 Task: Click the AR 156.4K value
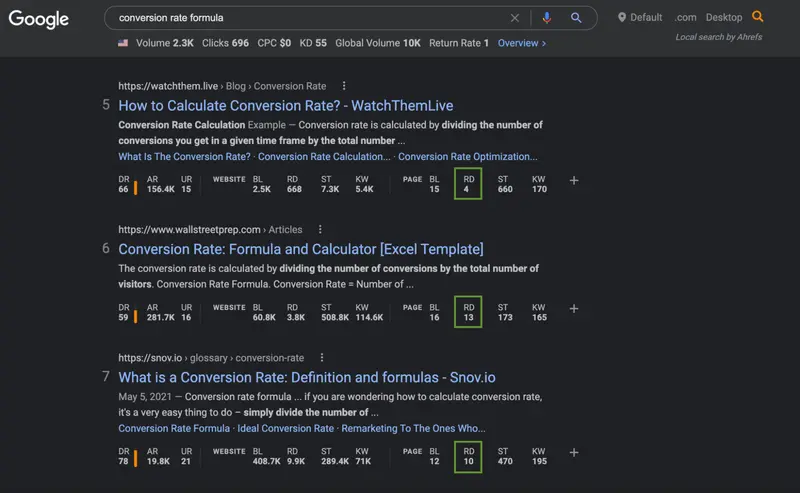click(x=161, y=189)
